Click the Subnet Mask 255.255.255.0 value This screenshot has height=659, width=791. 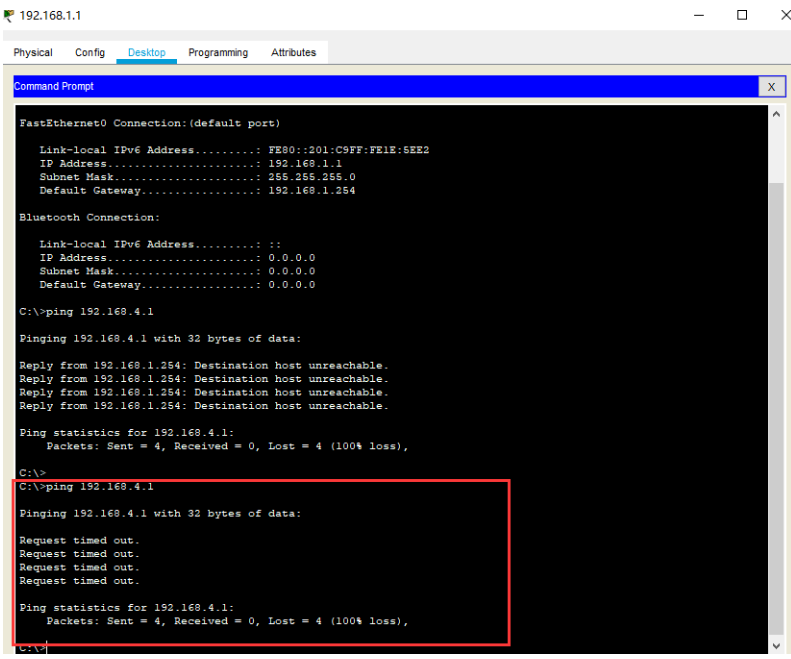click(312, 177)
